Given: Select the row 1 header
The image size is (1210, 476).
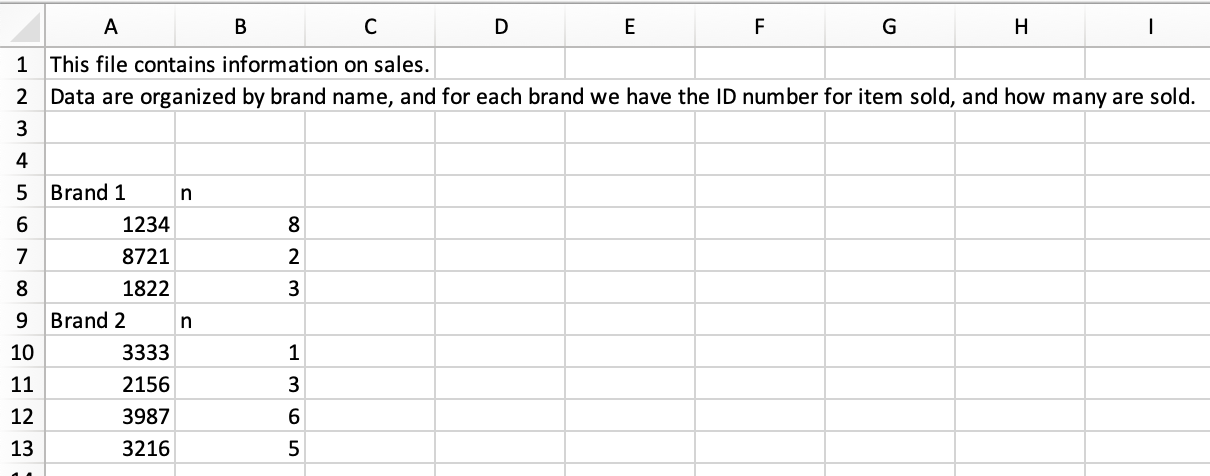Looking at the screenshot, I should point(21,66).
